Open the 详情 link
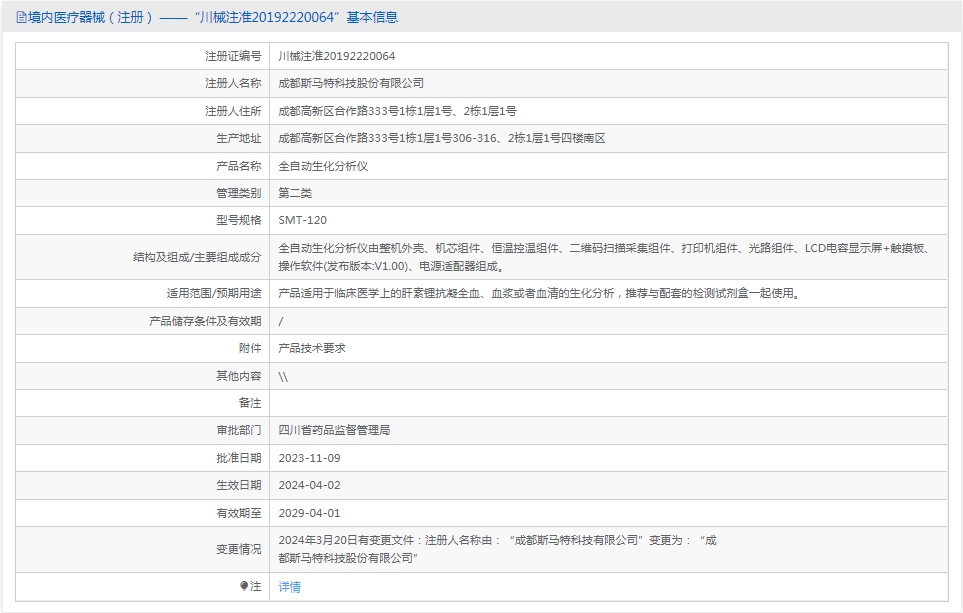The image size is (963, 613). (x=289, y=587)
